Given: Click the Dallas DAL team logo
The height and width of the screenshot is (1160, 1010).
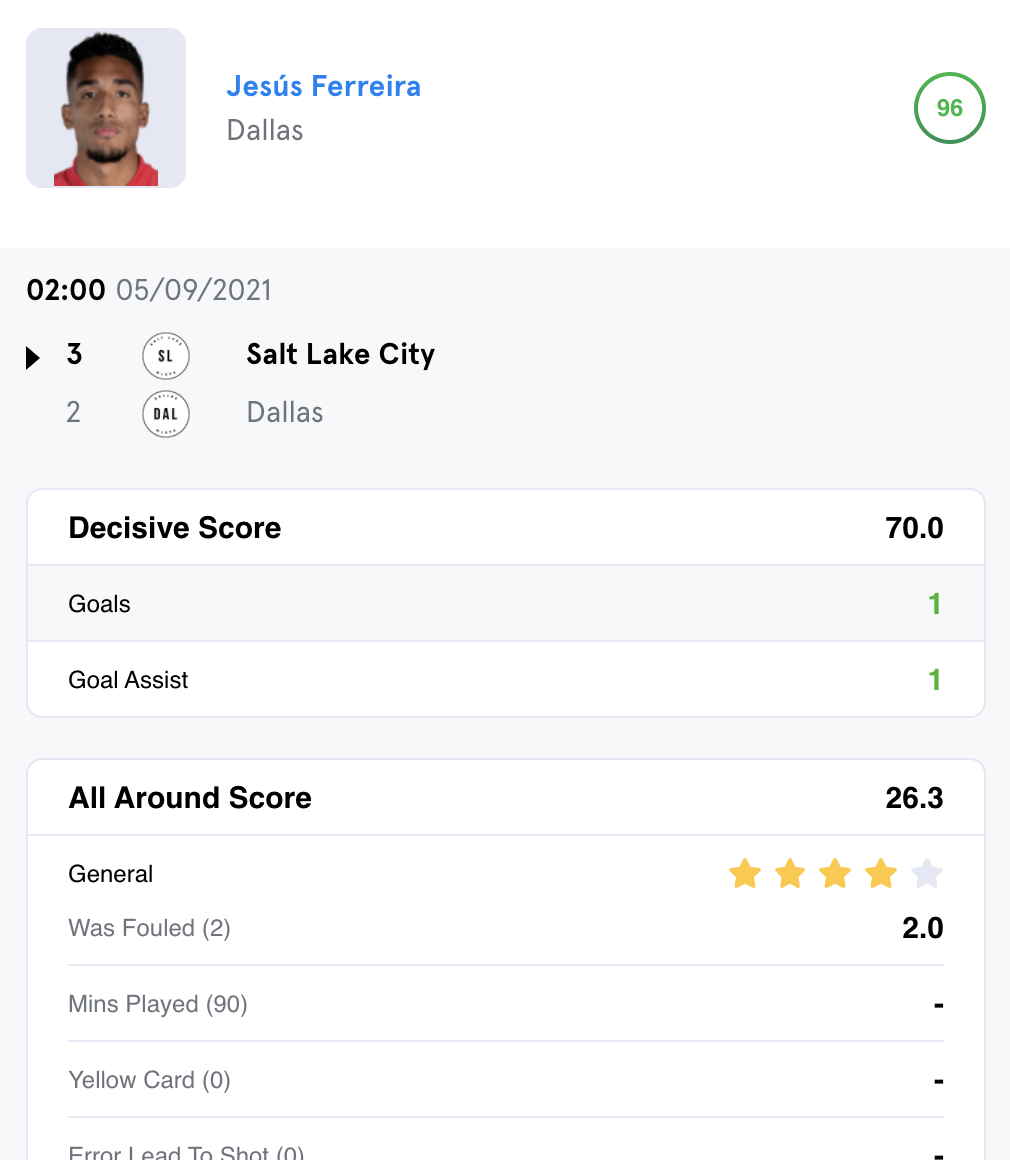Looking at the screenshot, I should point(166,414).
